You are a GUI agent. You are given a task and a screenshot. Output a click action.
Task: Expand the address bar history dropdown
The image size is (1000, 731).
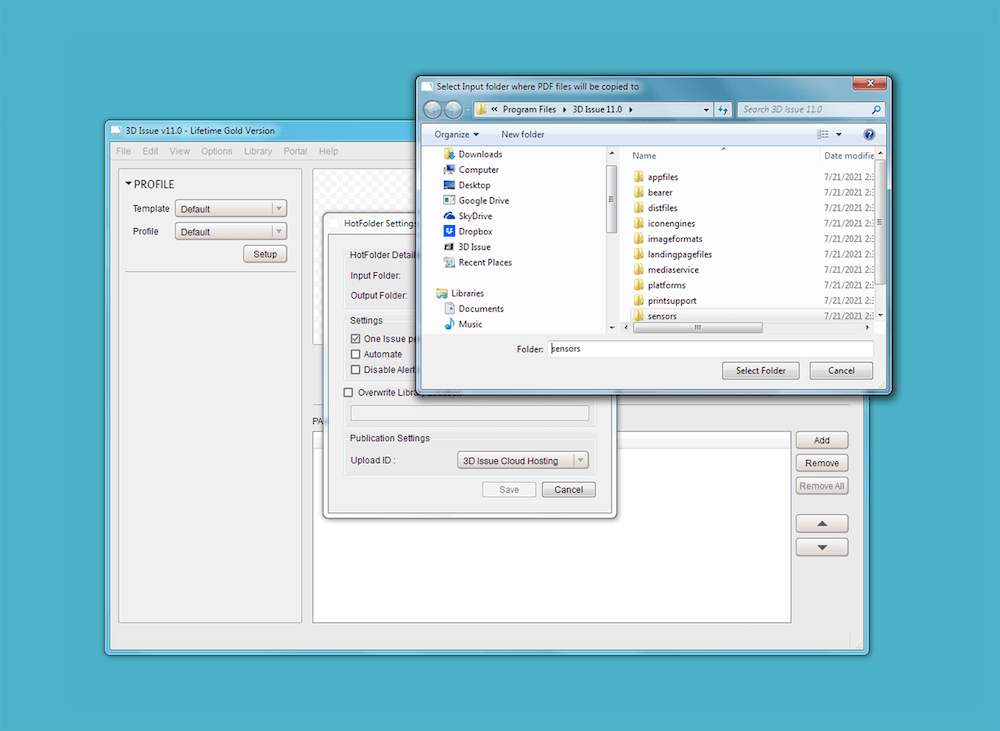pyautogui.click(x=706, y=110)
